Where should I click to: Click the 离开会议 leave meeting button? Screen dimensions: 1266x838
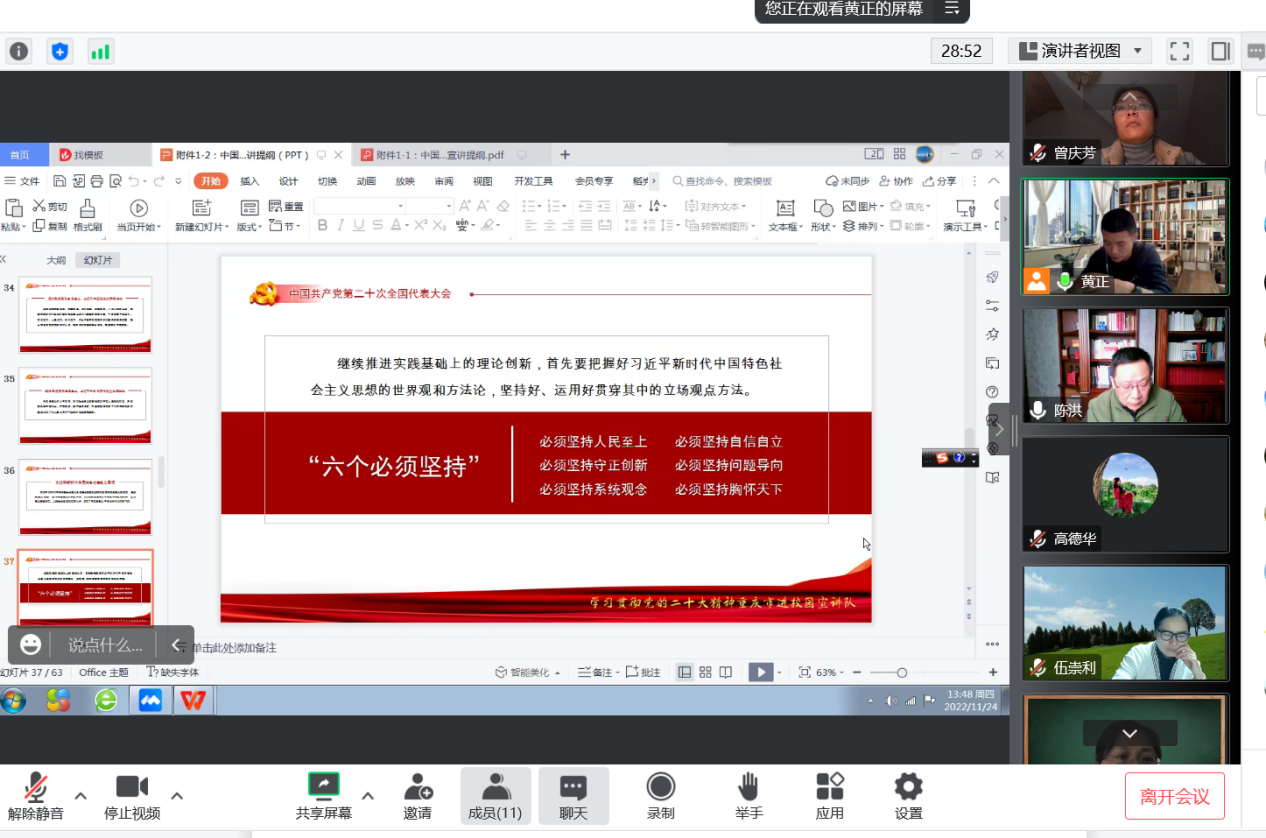1174,797
